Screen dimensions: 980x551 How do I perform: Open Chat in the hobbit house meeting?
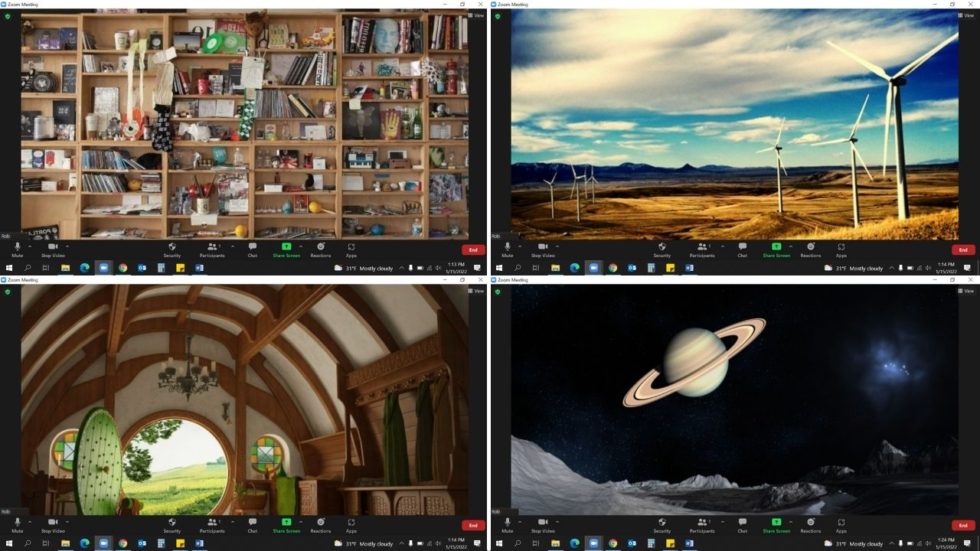252,524
